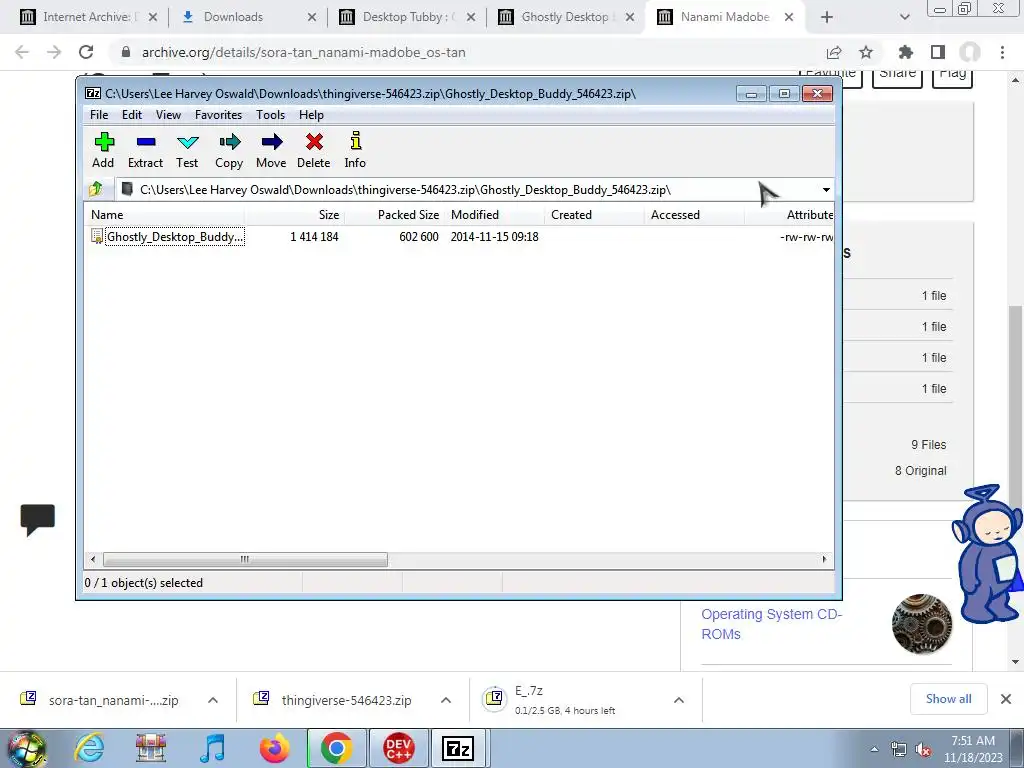This screenshot has width=1024, height=768.
Task: Sort by the Packed Size column
Action: tap(394, 215)
